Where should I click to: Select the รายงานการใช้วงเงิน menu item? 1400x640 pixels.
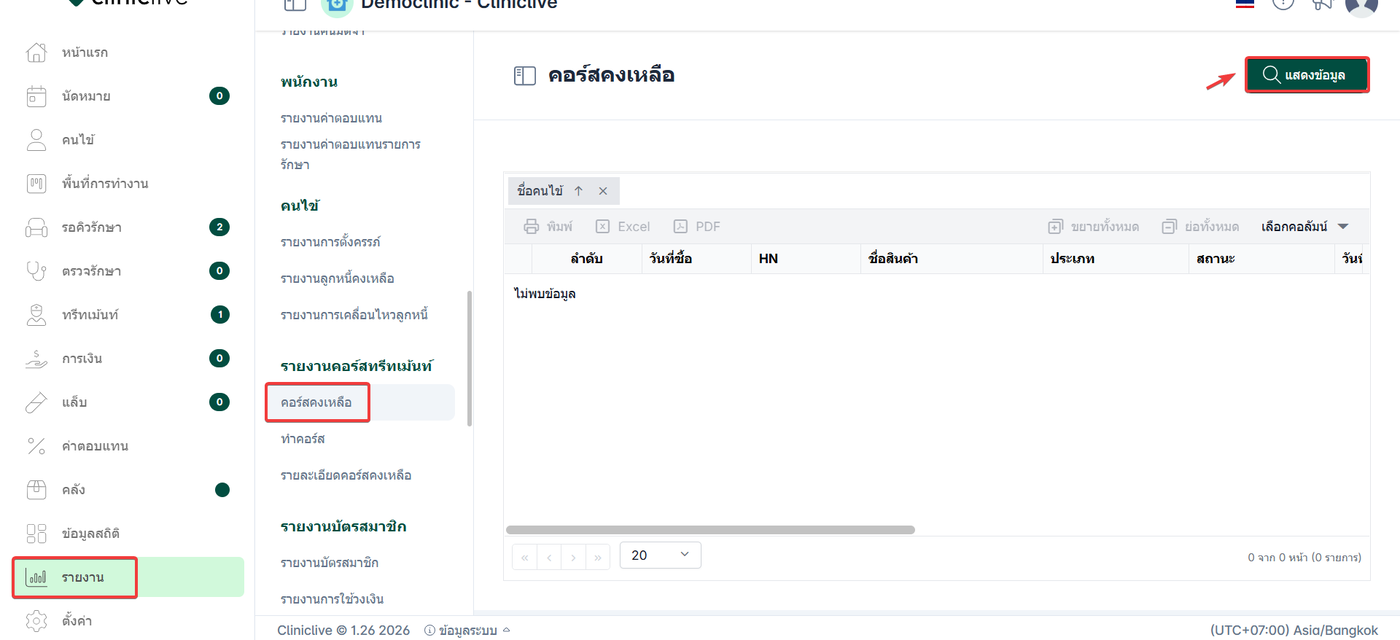click(332, 599)
